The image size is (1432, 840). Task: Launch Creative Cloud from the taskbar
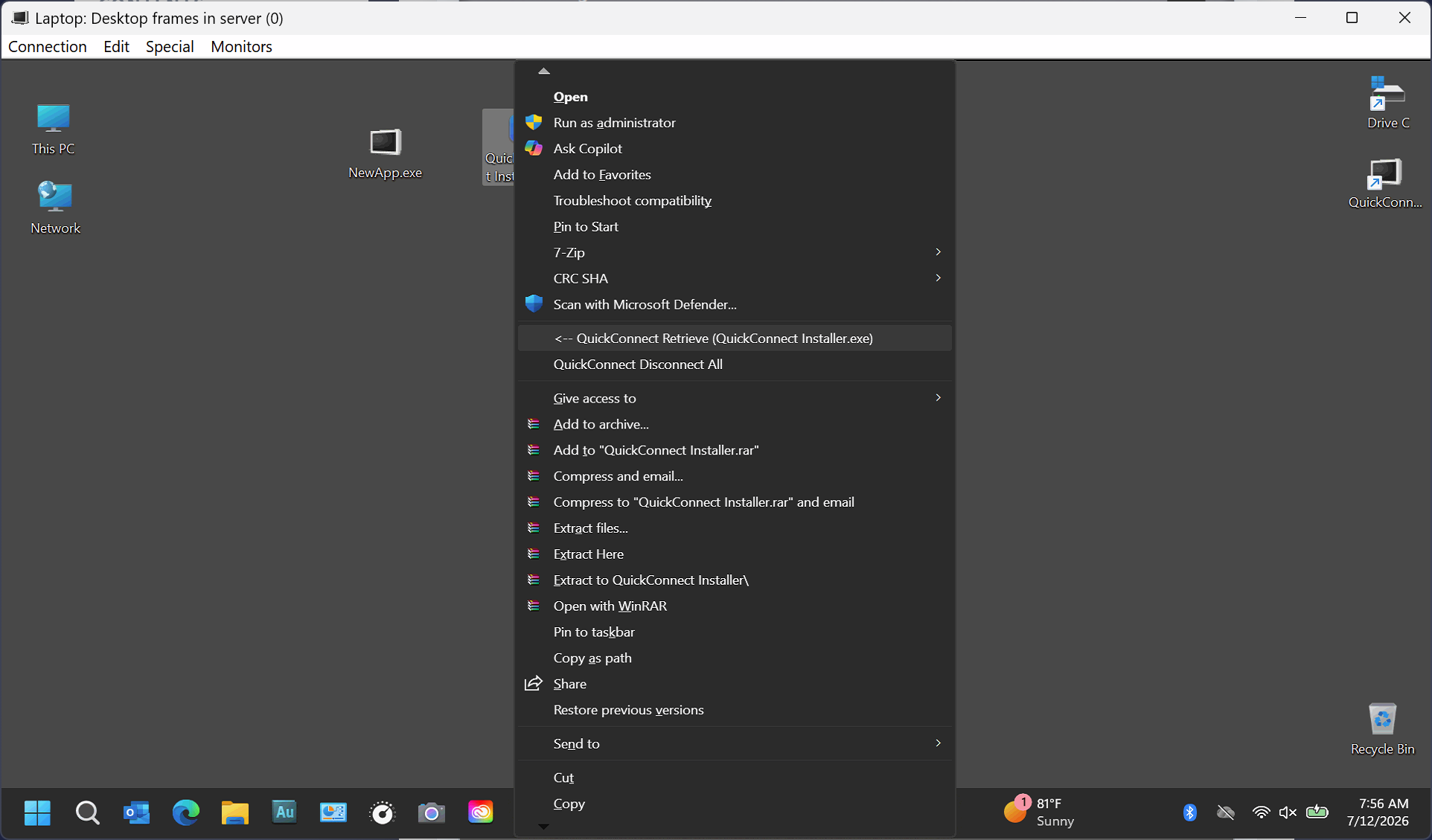tap(481, 812)
